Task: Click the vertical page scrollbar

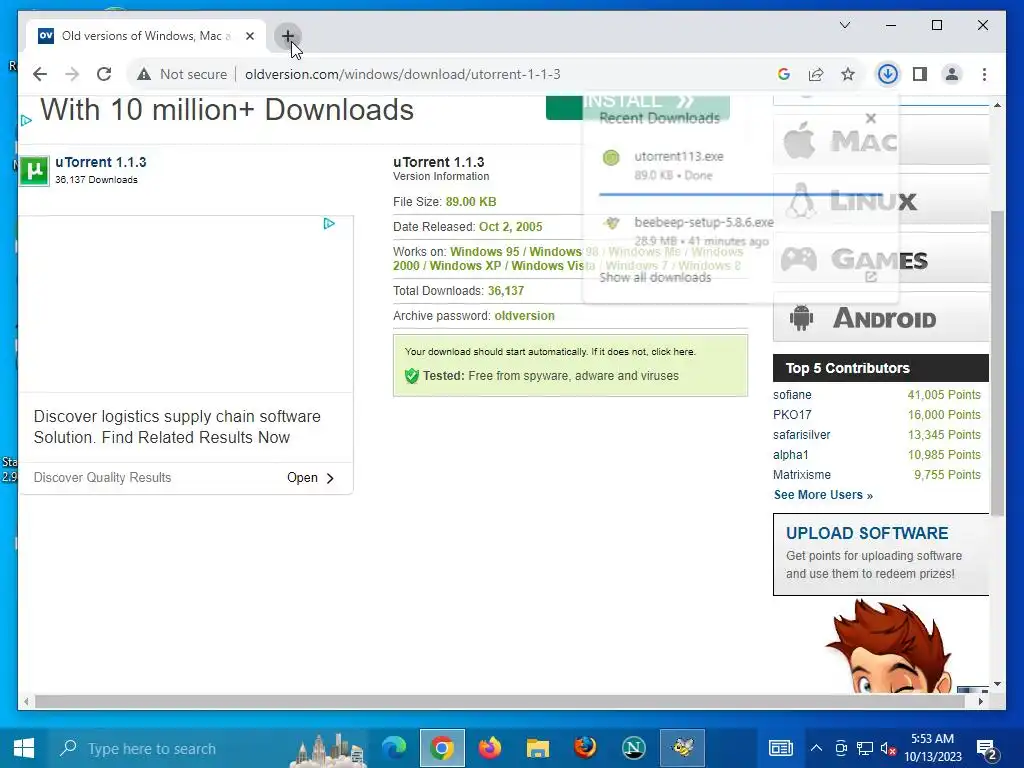Action: click(997, 363)
